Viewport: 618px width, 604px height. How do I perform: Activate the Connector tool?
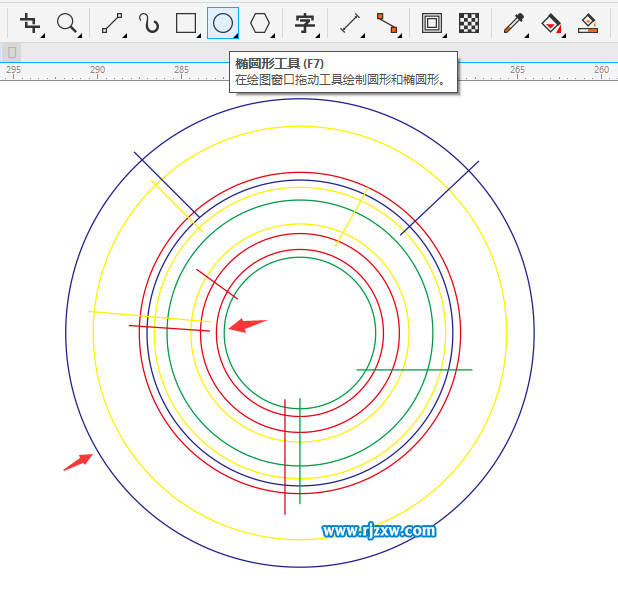click(x=386, y=23)
